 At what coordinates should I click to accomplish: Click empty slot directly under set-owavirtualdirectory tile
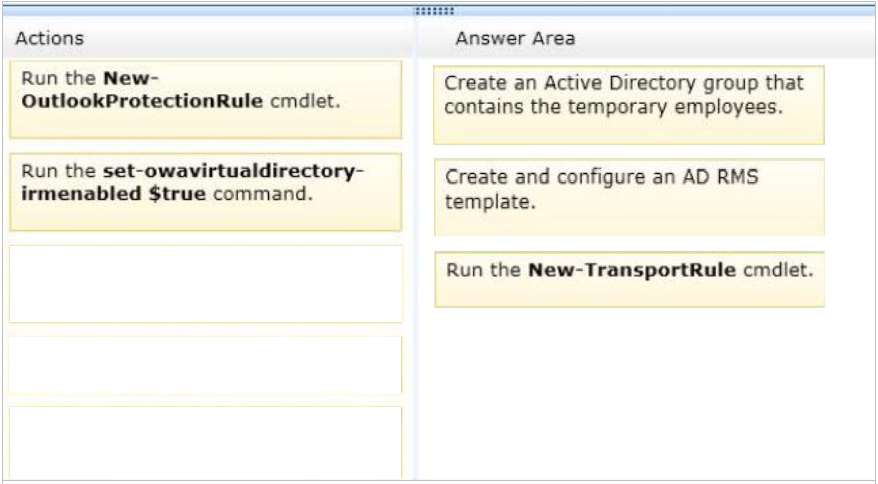pos(206,284)
